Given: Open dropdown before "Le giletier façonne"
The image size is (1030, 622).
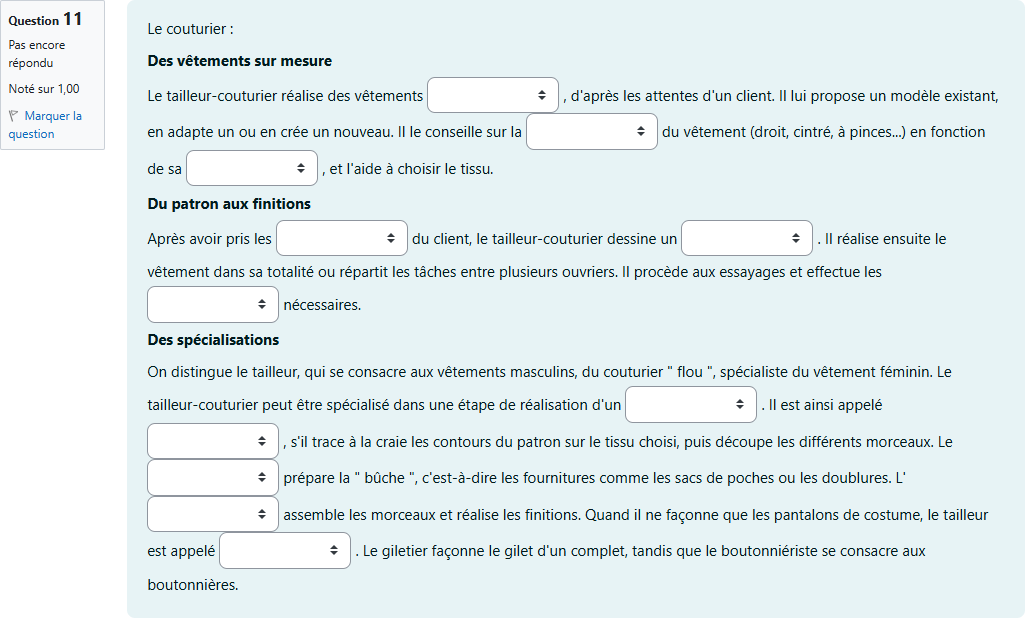Looking at the screenshot, I should [285, 550].
